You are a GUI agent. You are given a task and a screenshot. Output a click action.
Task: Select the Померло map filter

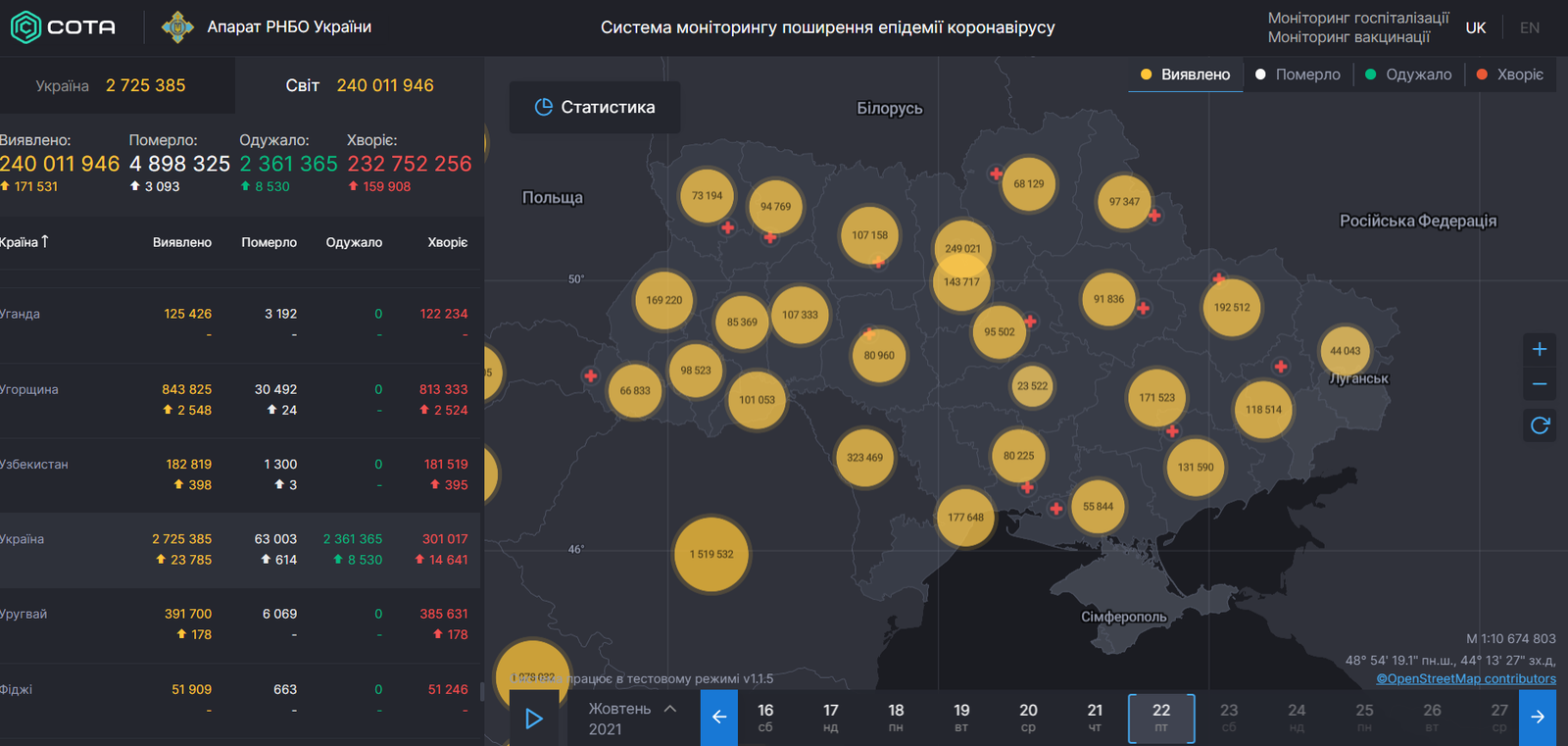pyautogui.click(x=1298, y=75)
